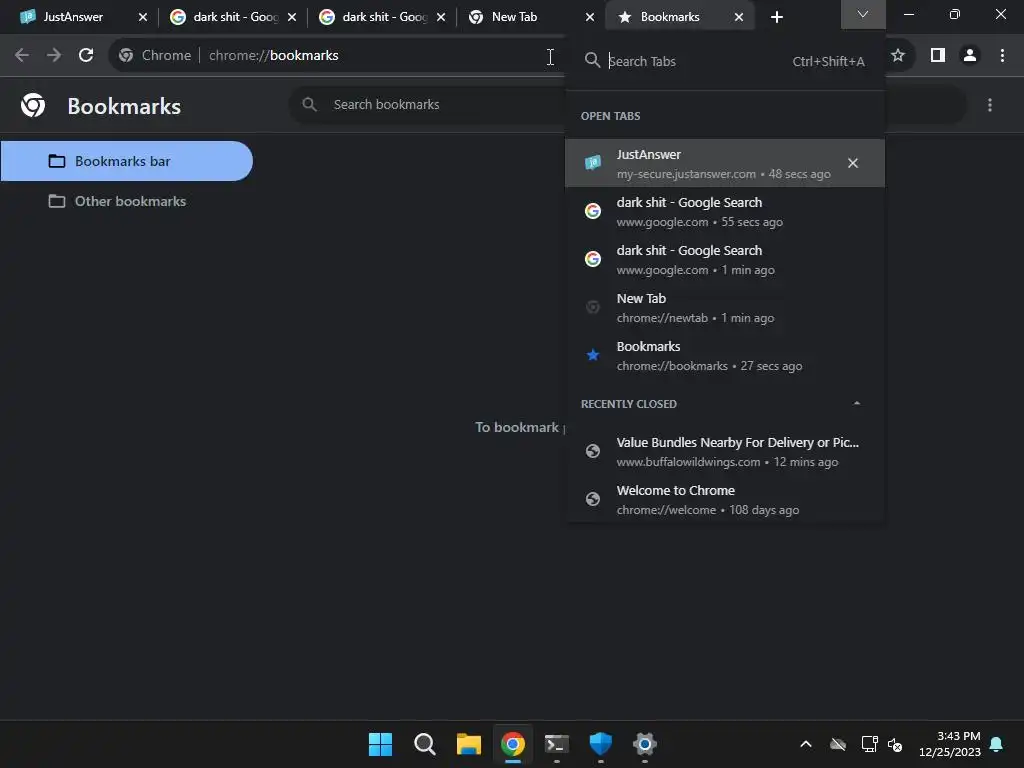
Task: Bookmark this tab with the star icon
Action: (x=898, y=56)
